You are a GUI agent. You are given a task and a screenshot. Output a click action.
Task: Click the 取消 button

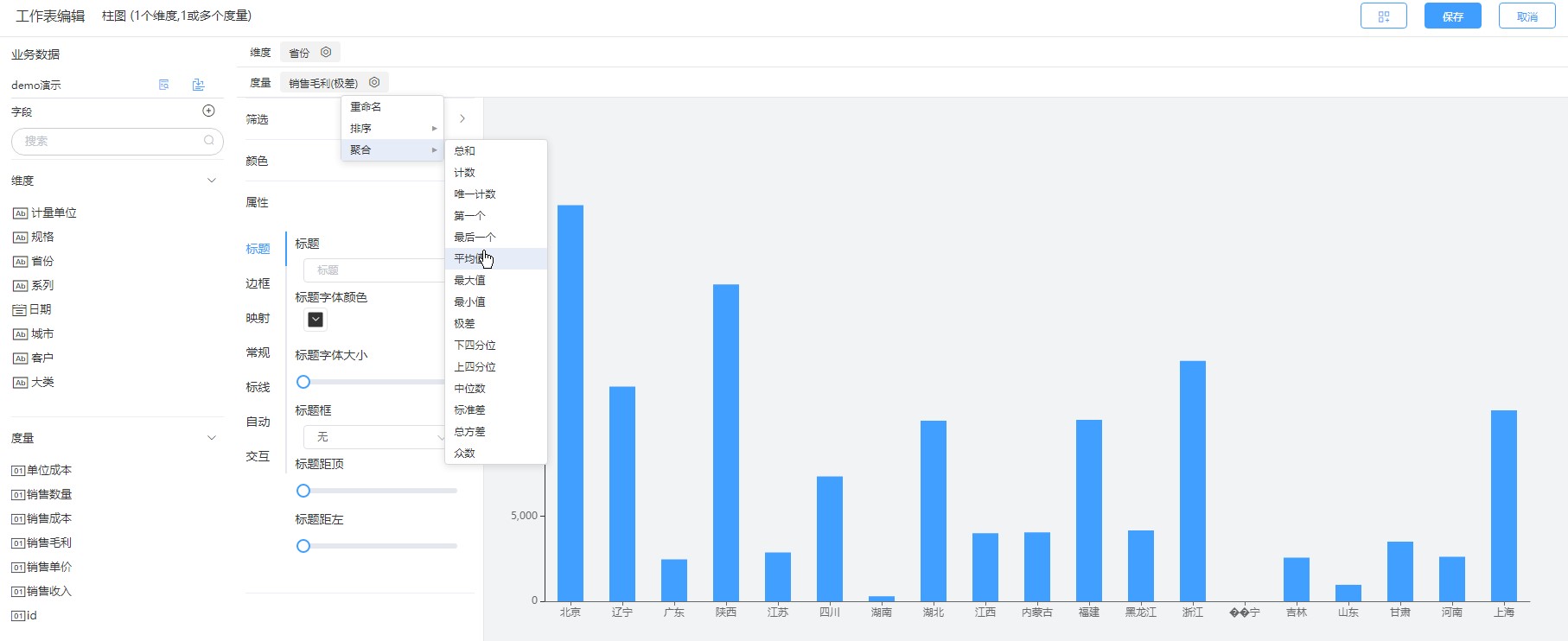(1527, 16)
